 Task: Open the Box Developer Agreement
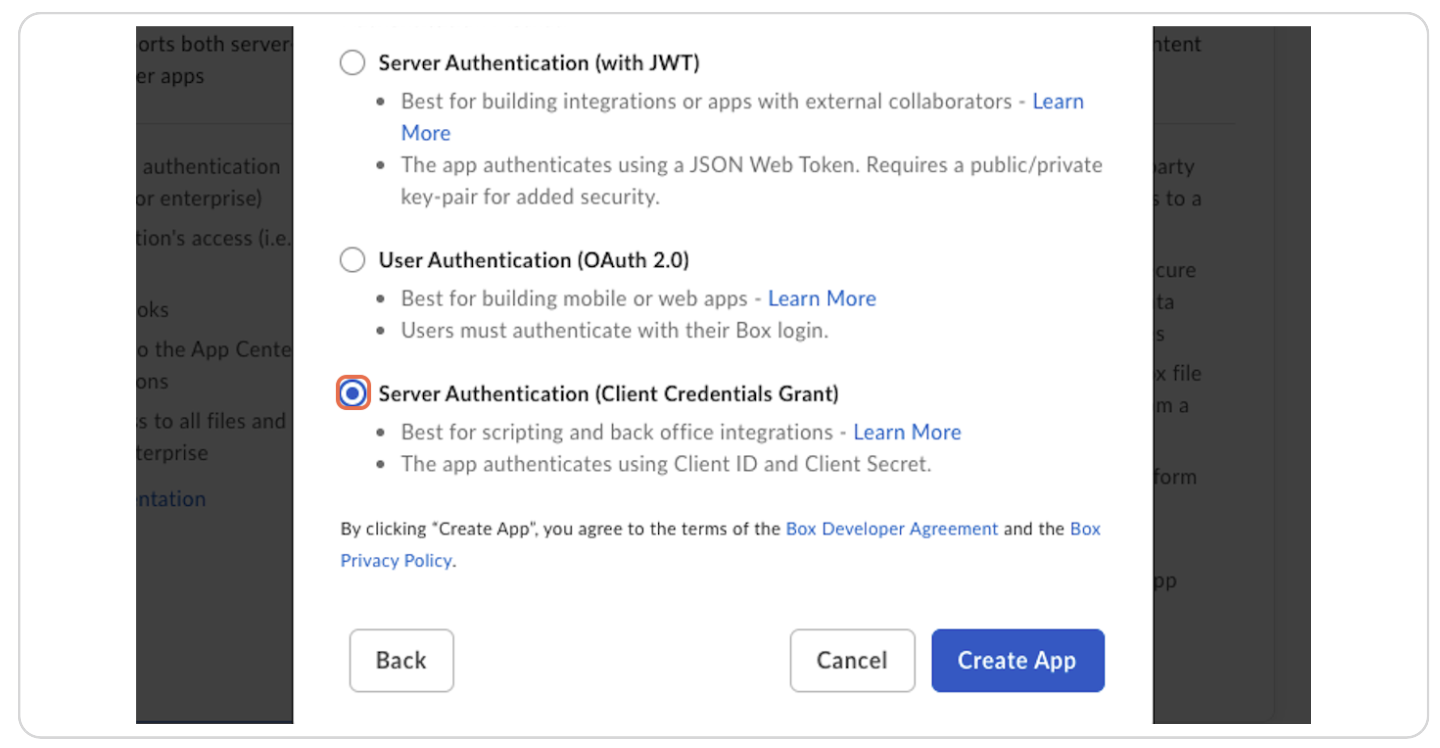(892, 528)
